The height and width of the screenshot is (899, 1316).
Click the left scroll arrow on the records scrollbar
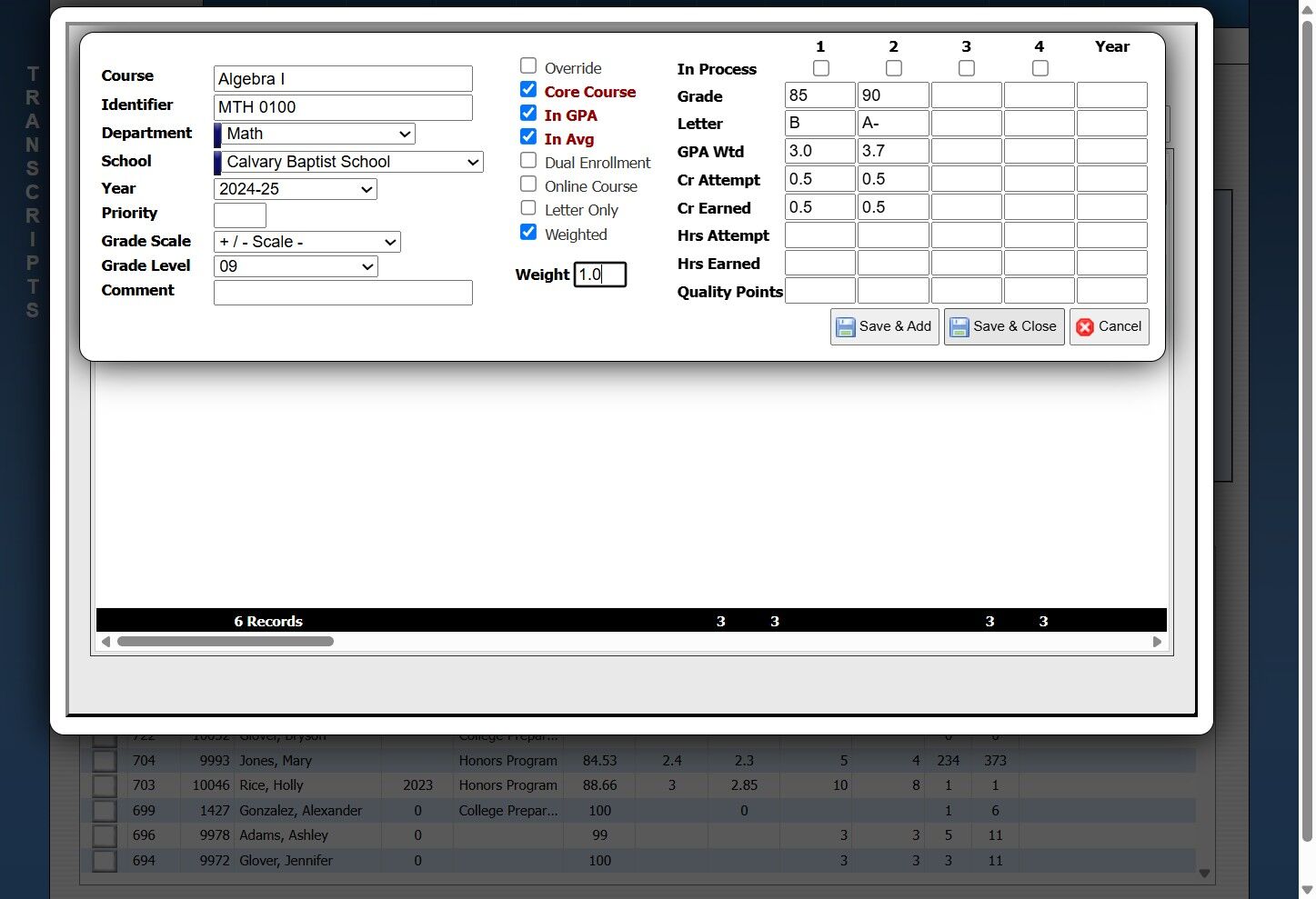pos(105,642)
